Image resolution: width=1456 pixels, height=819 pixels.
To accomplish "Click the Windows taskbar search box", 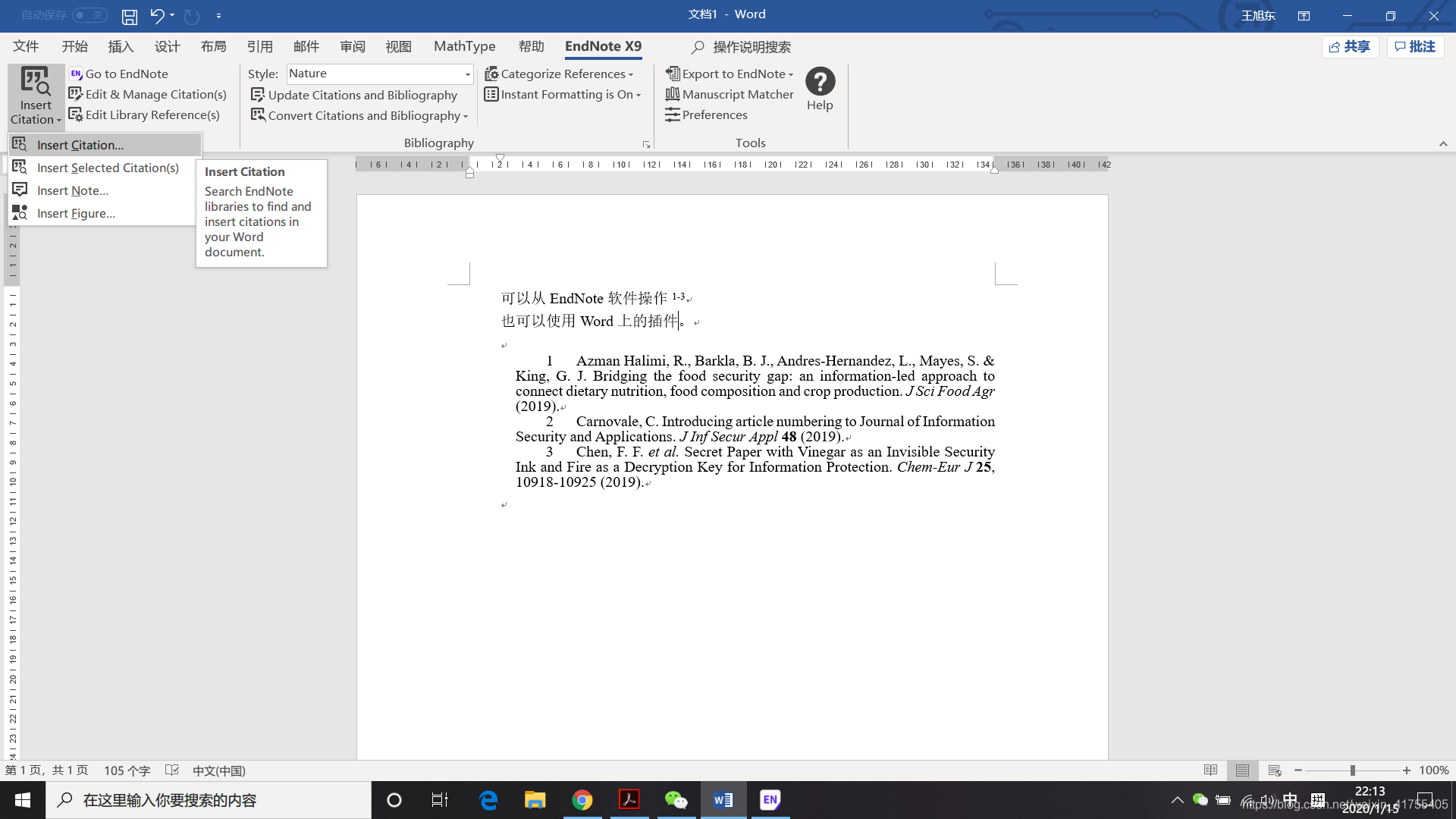I will 209,800.
